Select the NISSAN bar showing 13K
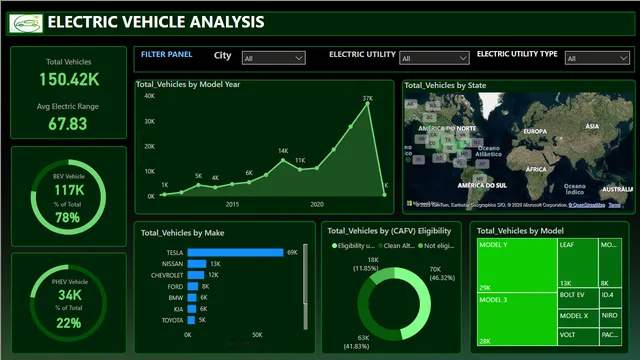The height and width of the screenshot is (360, 640). [x=197, y=264]
